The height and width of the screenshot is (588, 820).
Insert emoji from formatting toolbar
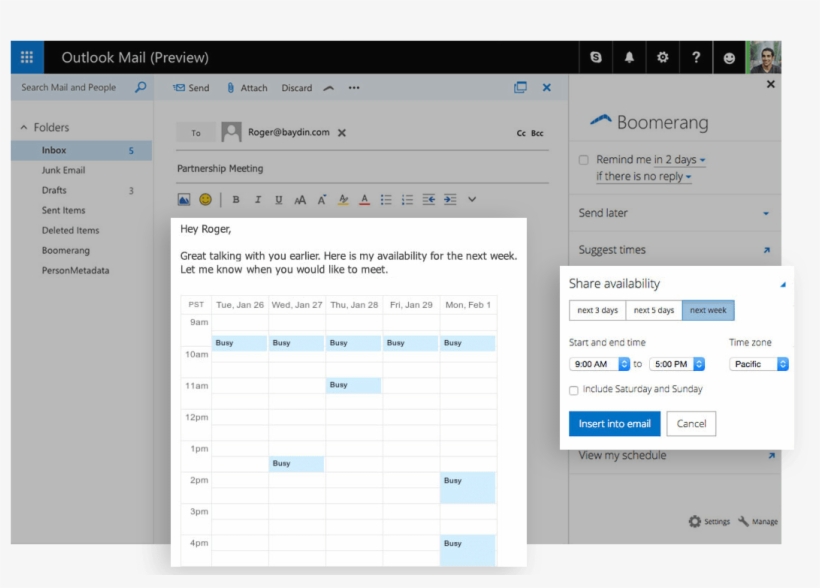[x=206, y=199]
